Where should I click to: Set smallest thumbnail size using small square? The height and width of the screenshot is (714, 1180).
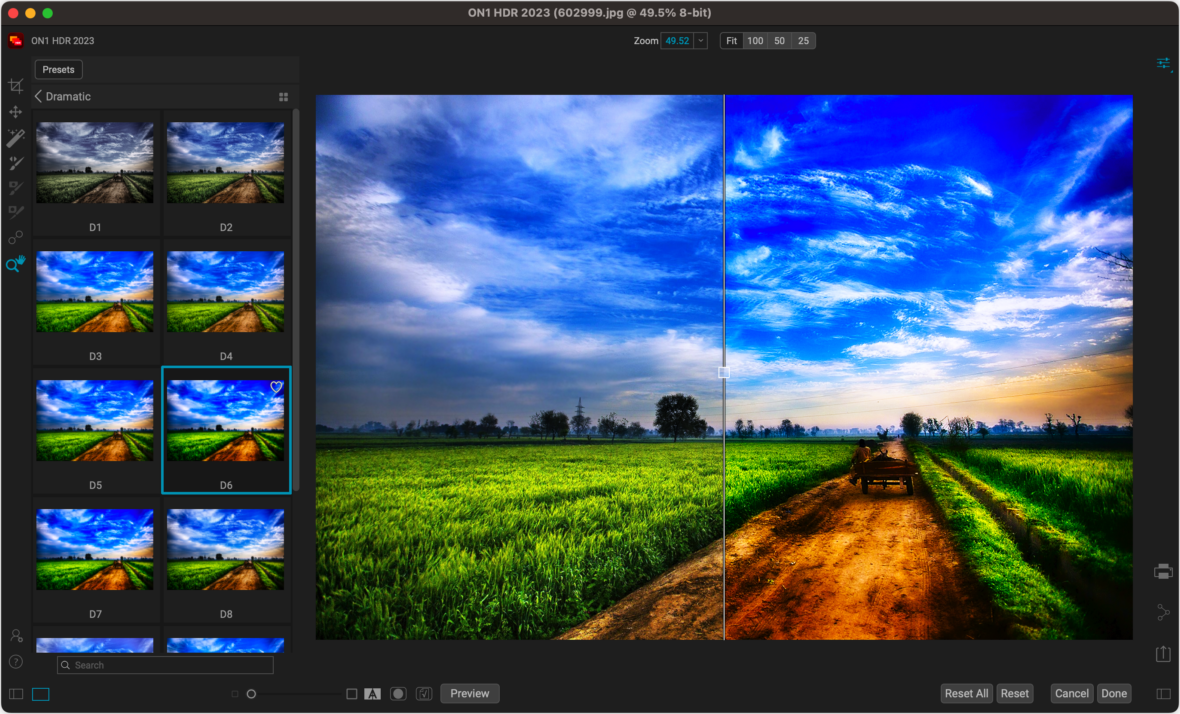pyautogui.click(x=235, y=694)
